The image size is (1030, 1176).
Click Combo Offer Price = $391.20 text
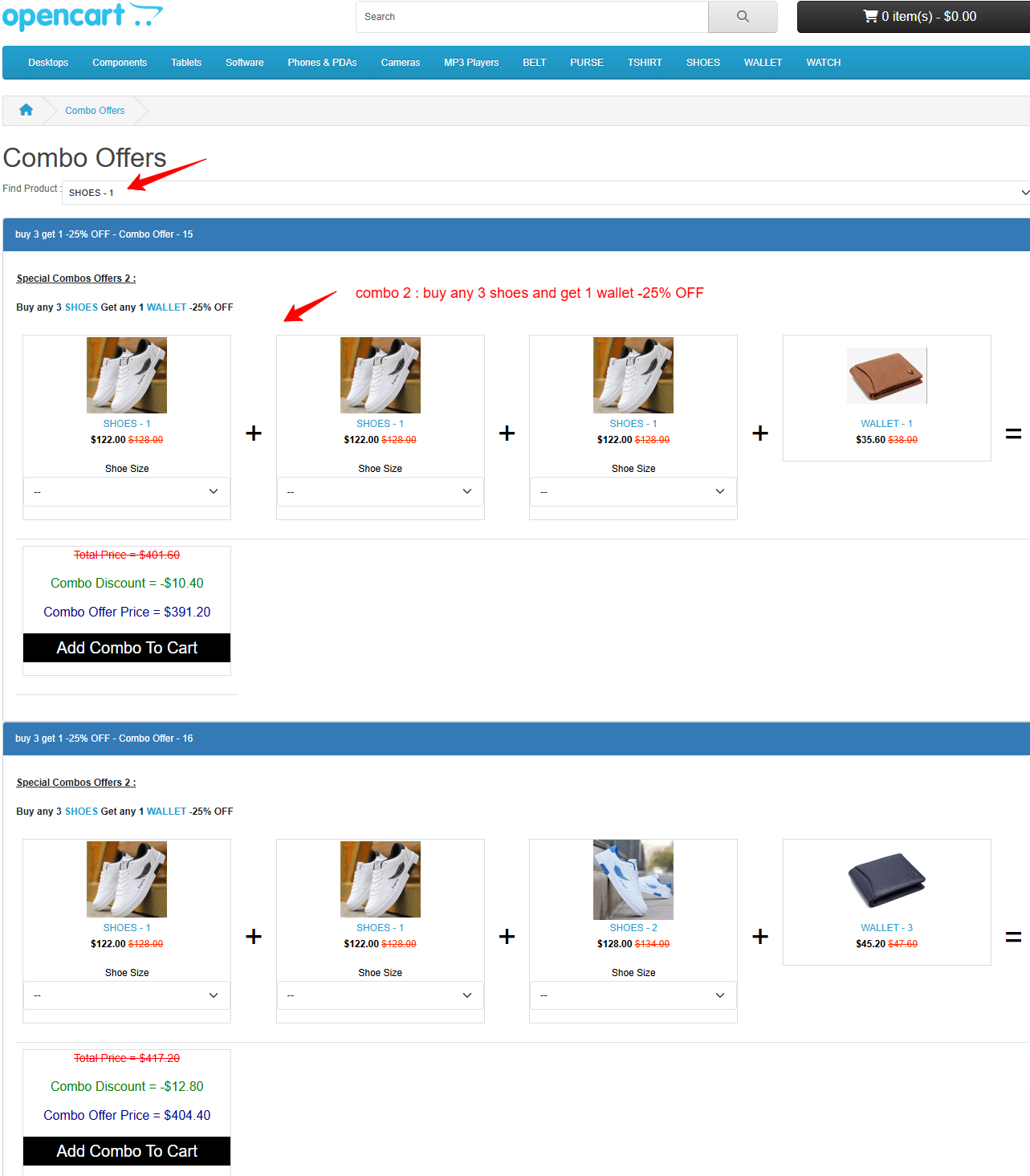tap(127, 612)
